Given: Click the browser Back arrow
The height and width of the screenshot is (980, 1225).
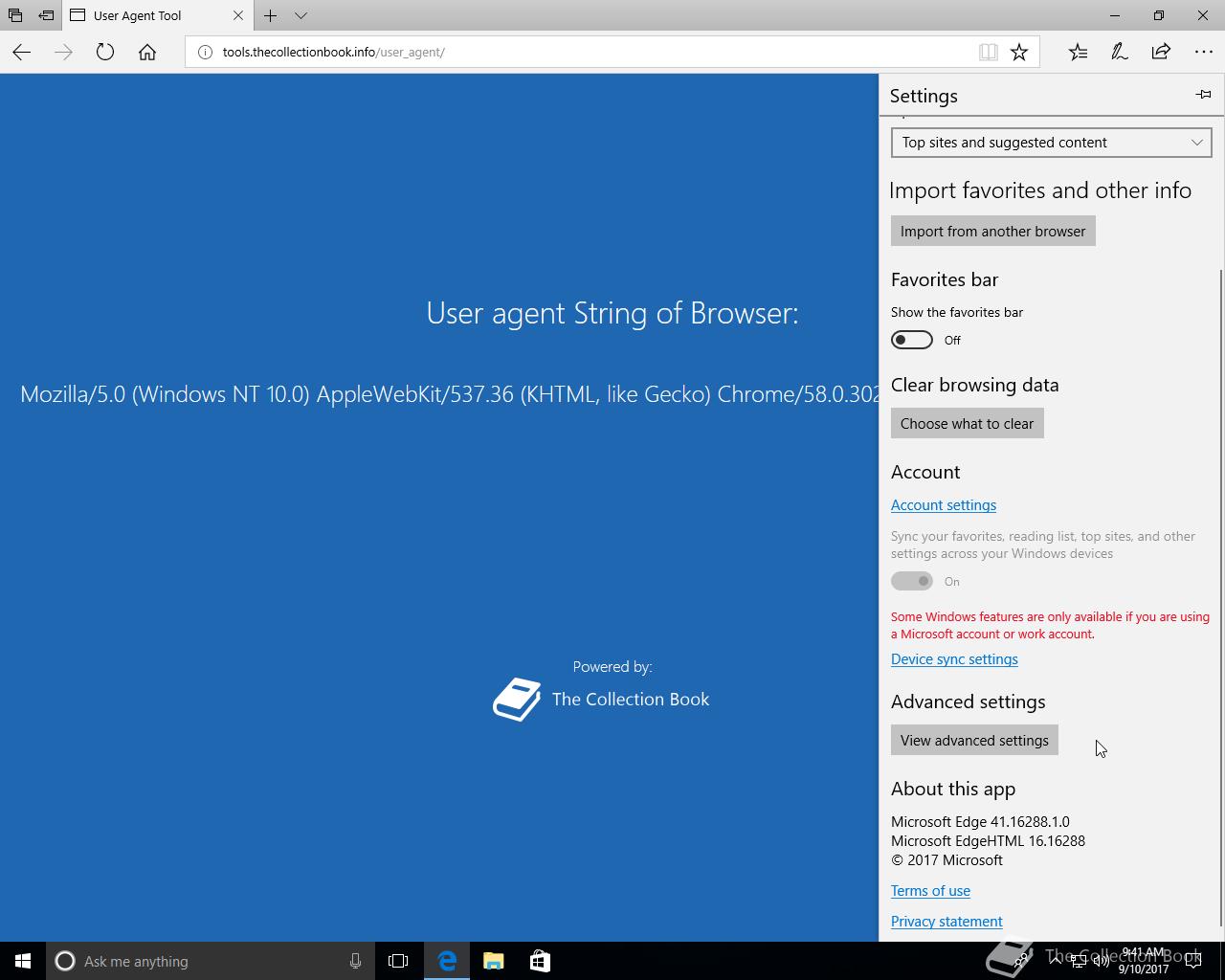Looking at the screenshot, I should coord(21,52).
